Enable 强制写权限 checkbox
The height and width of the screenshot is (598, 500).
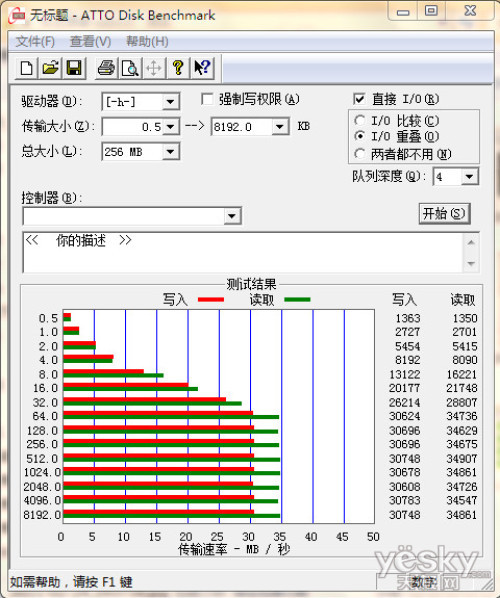207,99
